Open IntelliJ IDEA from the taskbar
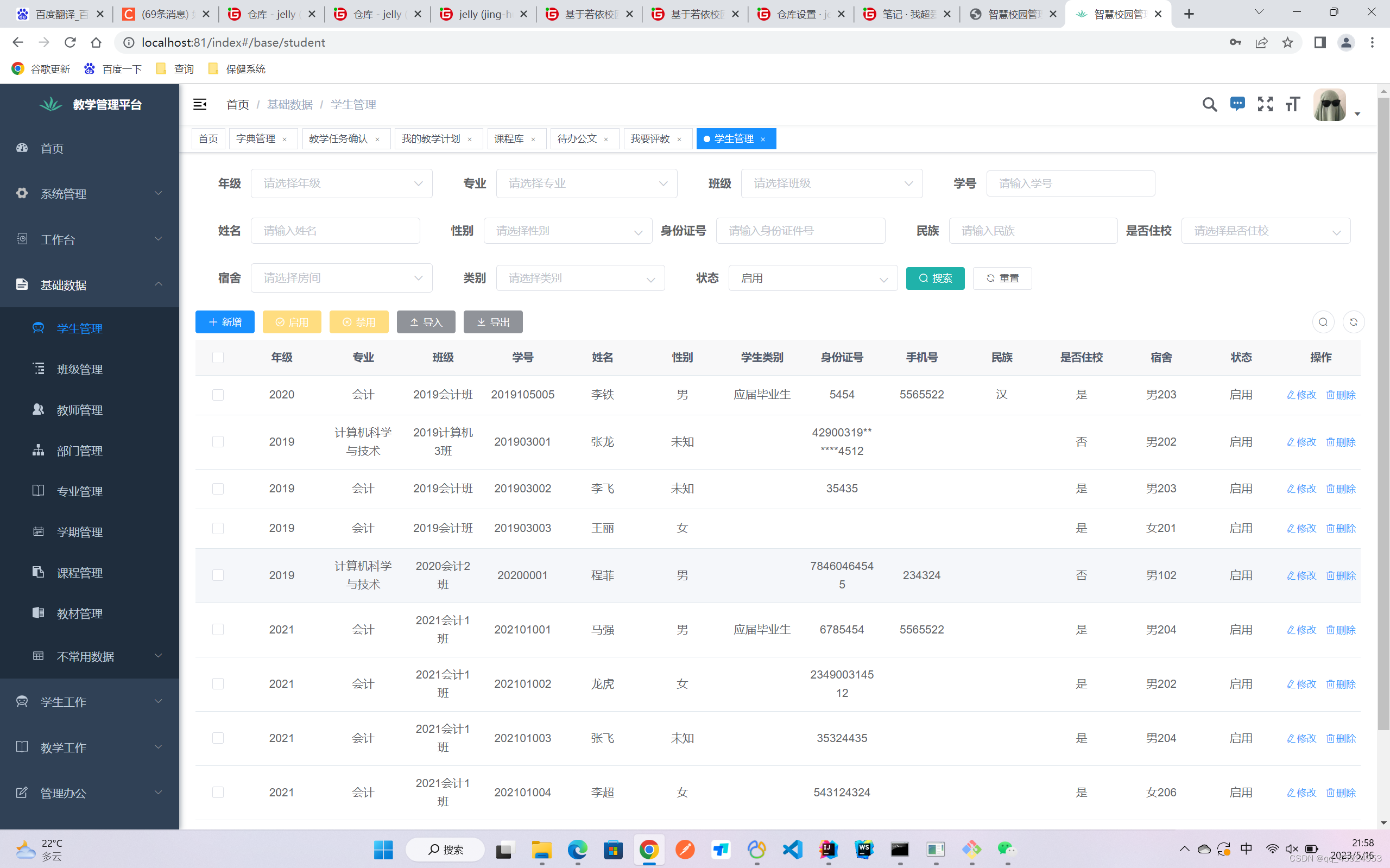Viewport: 1390px width, 868px height. (828, 849)
